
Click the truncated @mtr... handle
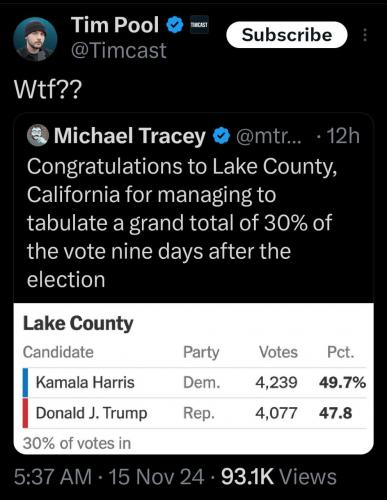269,136
